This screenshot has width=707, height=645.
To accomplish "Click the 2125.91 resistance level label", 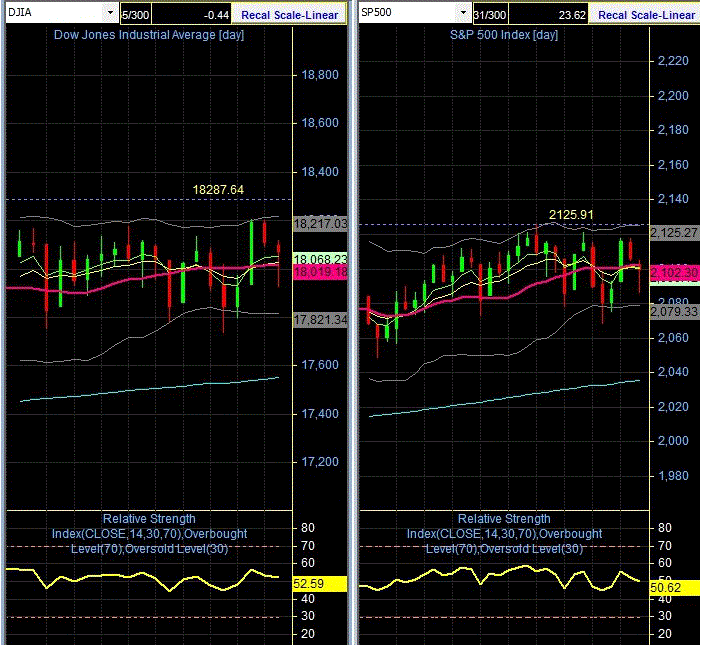I will click(571, 215).
